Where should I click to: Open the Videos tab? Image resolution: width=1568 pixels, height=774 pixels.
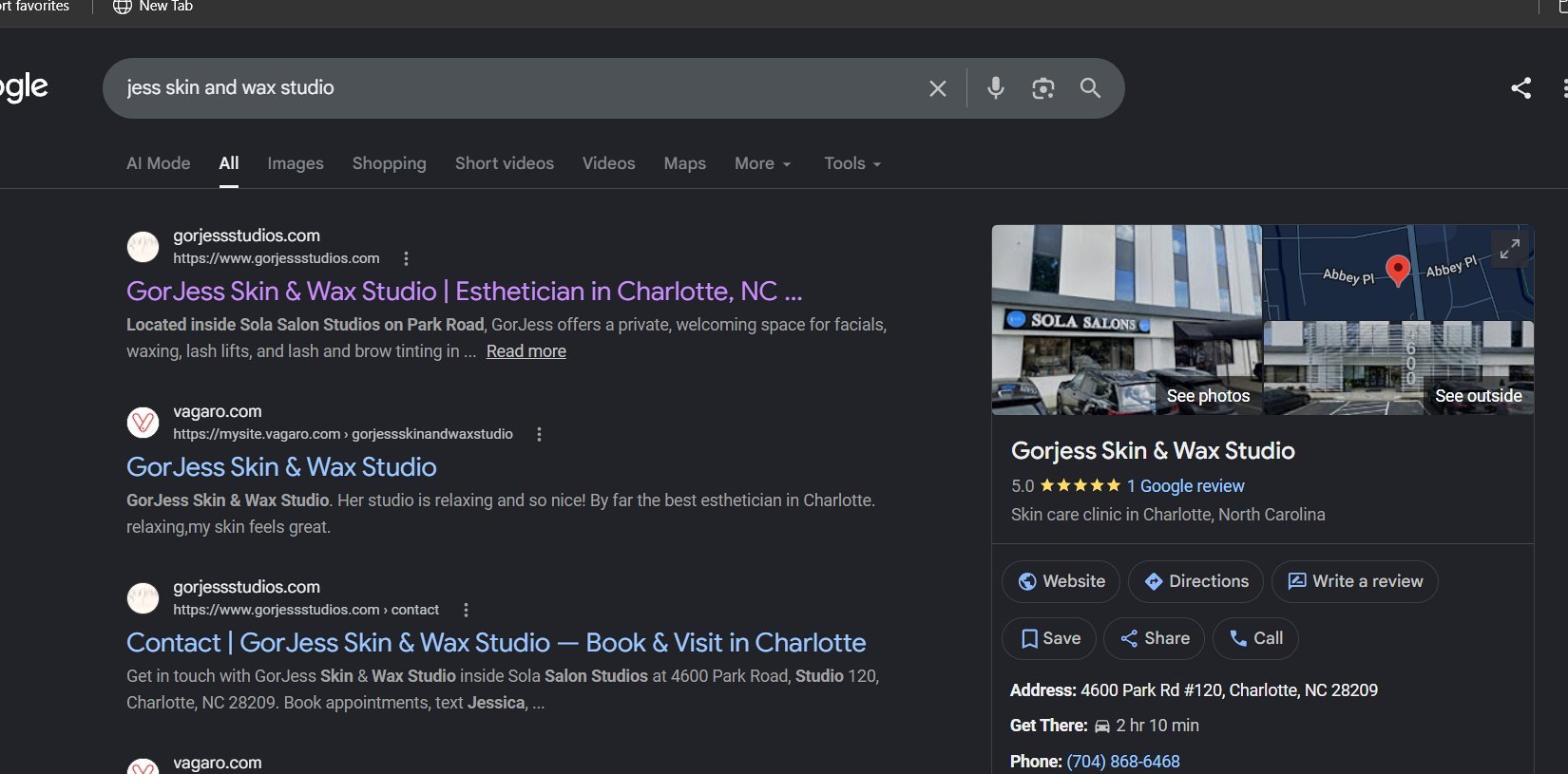(609, 163)
